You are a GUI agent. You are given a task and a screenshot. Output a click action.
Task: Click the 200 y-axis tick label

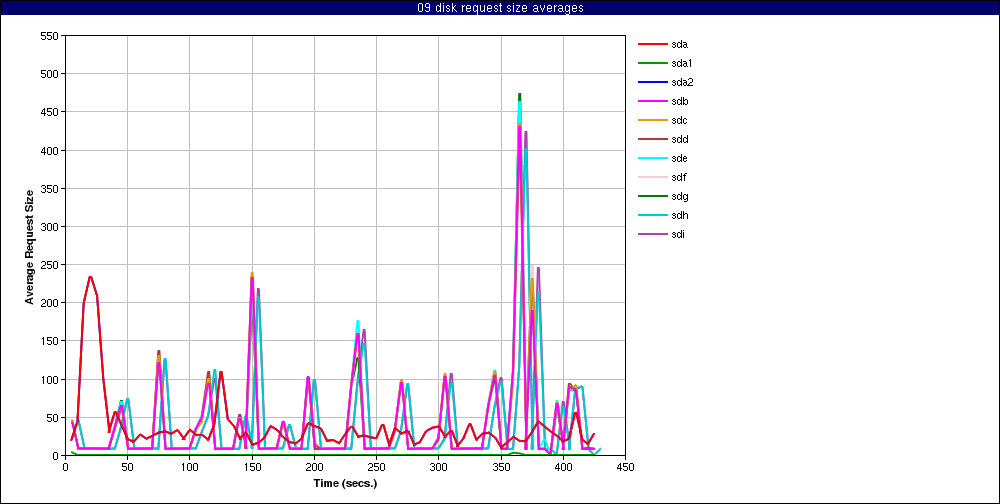[x=50, y=303]
